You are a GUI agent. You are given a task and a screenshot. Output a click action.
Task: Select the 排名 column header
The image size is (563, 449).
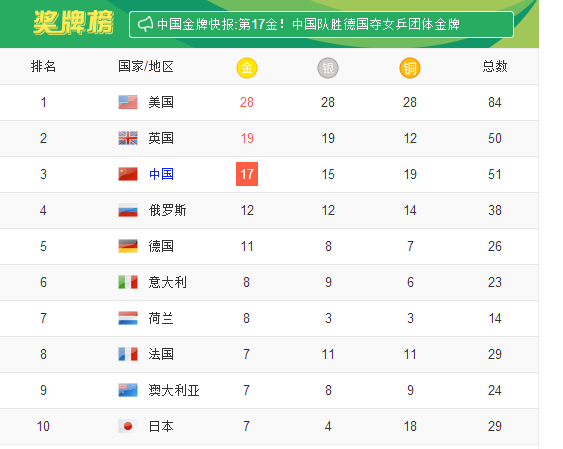[43, 66]
